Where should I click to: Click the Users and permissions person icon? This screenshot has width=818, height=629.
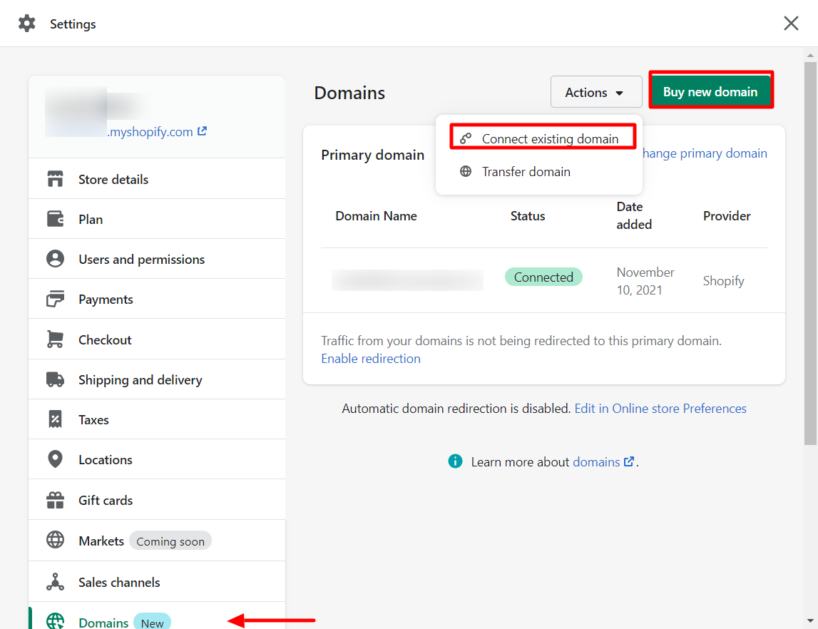[x=56, y=259]
